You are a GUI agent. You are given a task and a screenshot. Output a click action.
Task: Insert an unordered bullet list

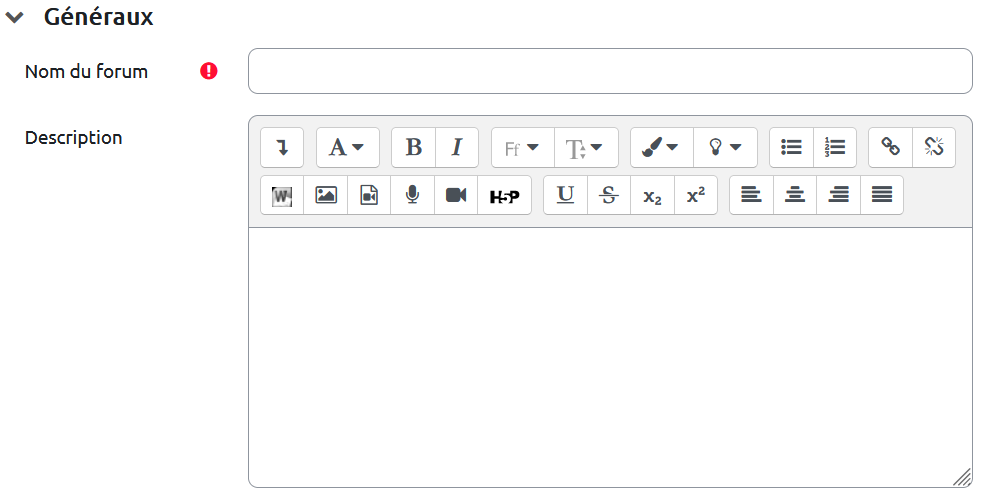click(791, 147)
